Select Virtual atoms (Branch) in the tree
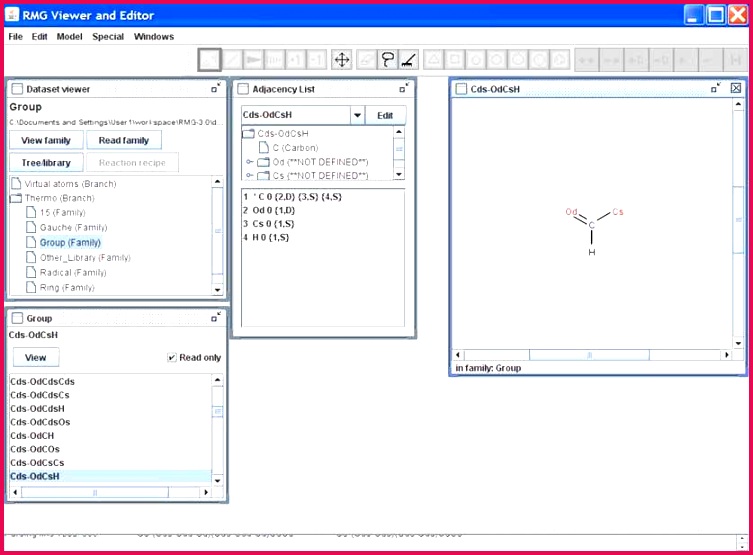This screenshot has width=753, height=555. point(70,183)
